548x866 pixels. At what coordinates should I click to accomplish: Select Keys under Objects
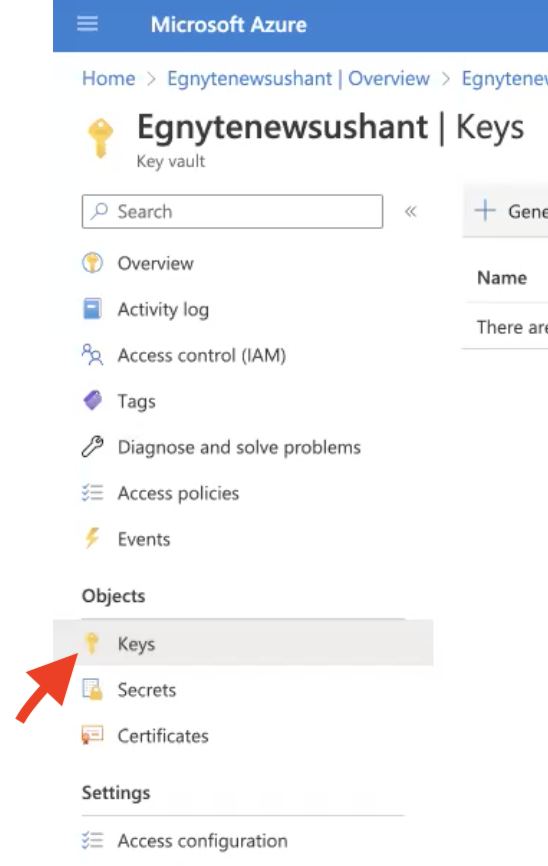(x=243, y=643)
